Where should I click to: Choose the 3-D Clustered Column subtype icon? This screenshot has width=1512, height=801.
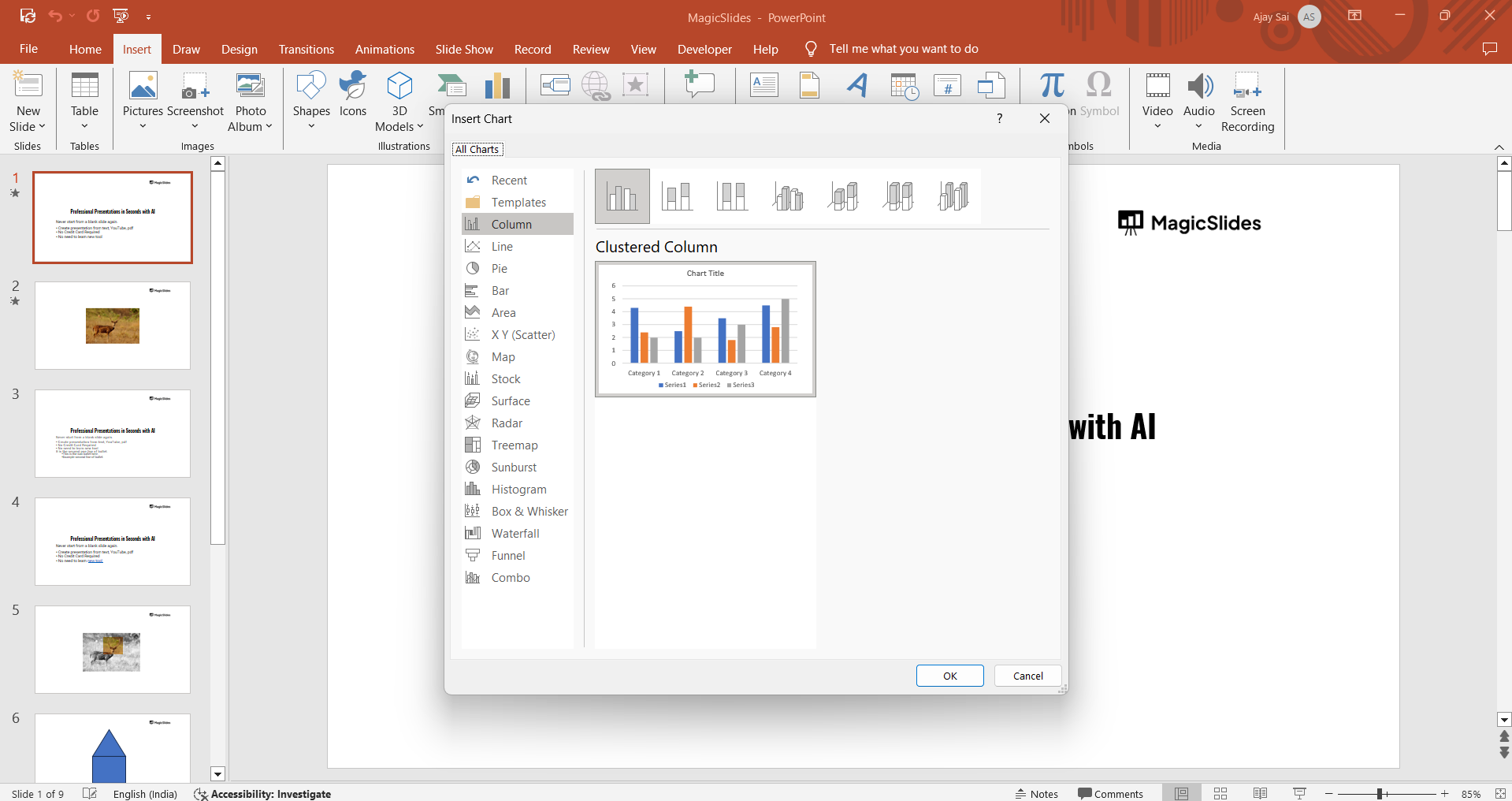(x=788, y=196)
